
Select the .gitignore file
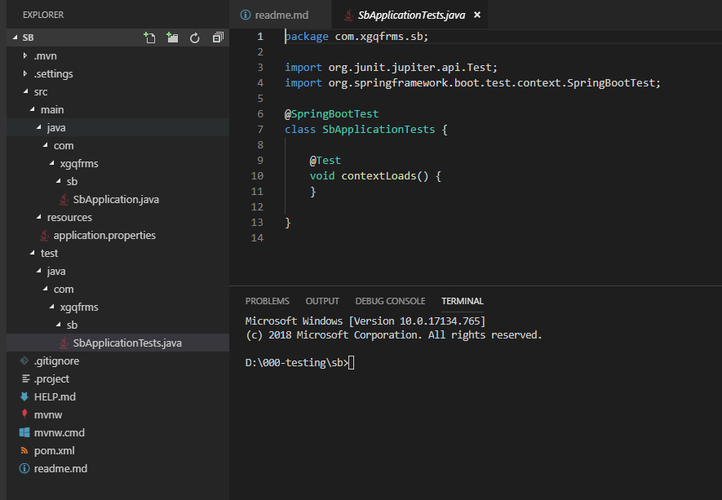(x=56, y=361)
